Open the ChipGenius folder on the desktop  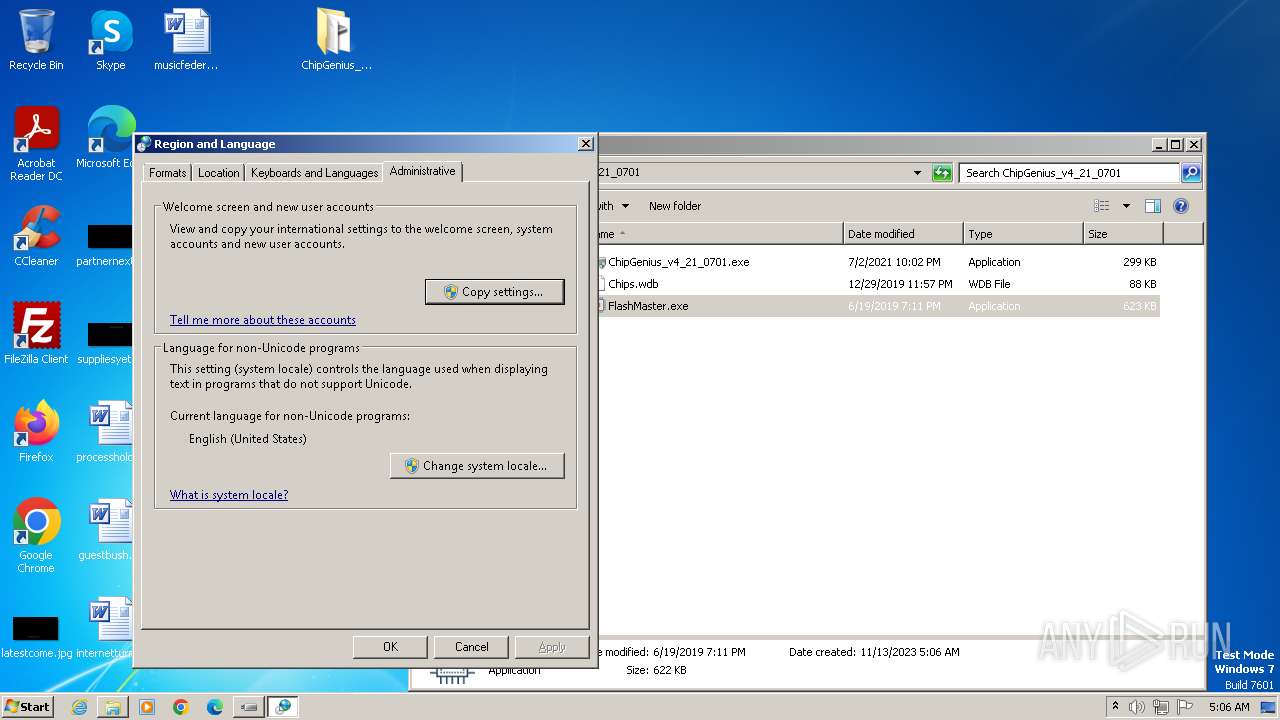[x=336, y=40]
